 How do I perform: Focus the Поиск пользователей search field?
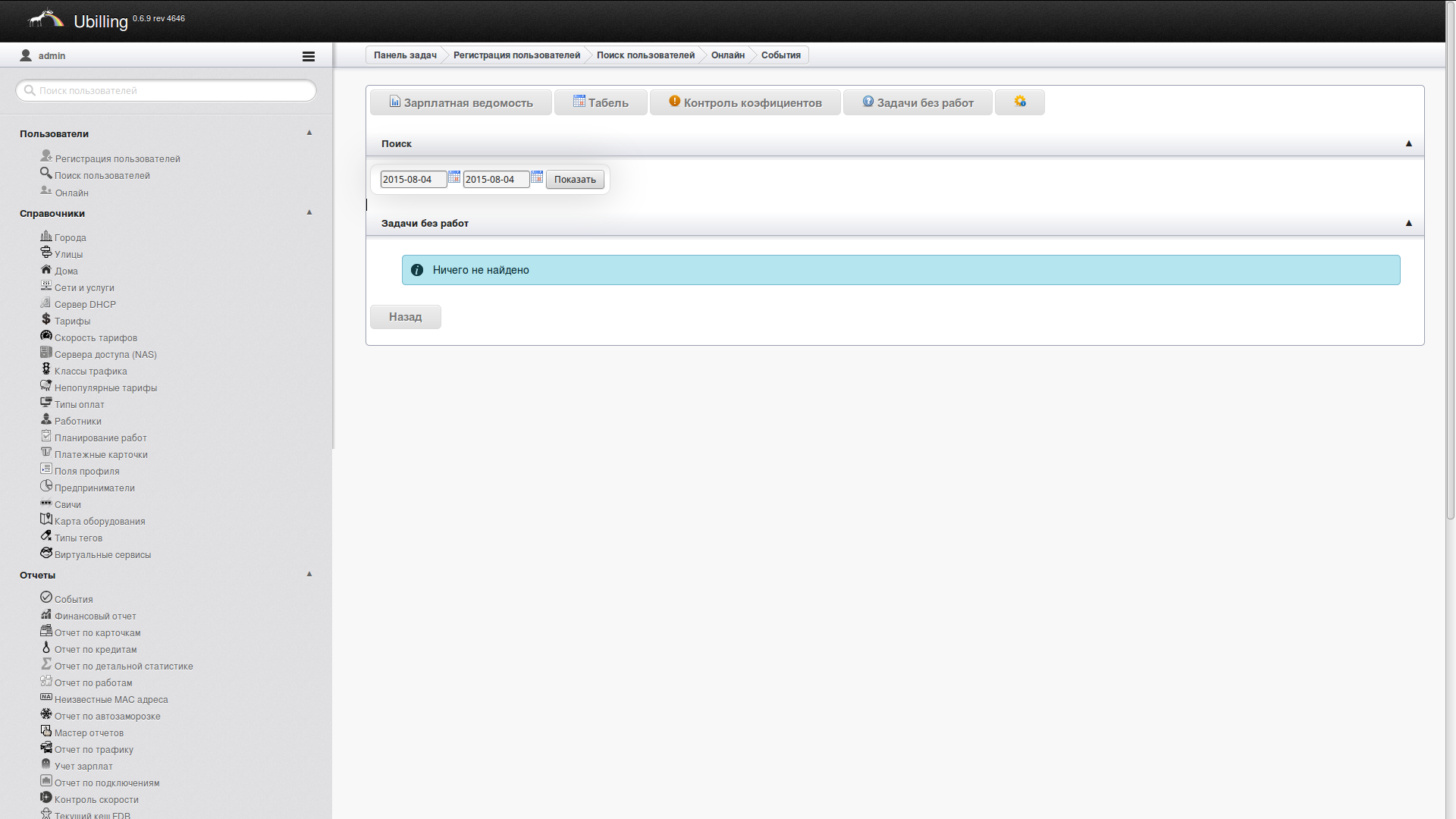coord(173,91)
